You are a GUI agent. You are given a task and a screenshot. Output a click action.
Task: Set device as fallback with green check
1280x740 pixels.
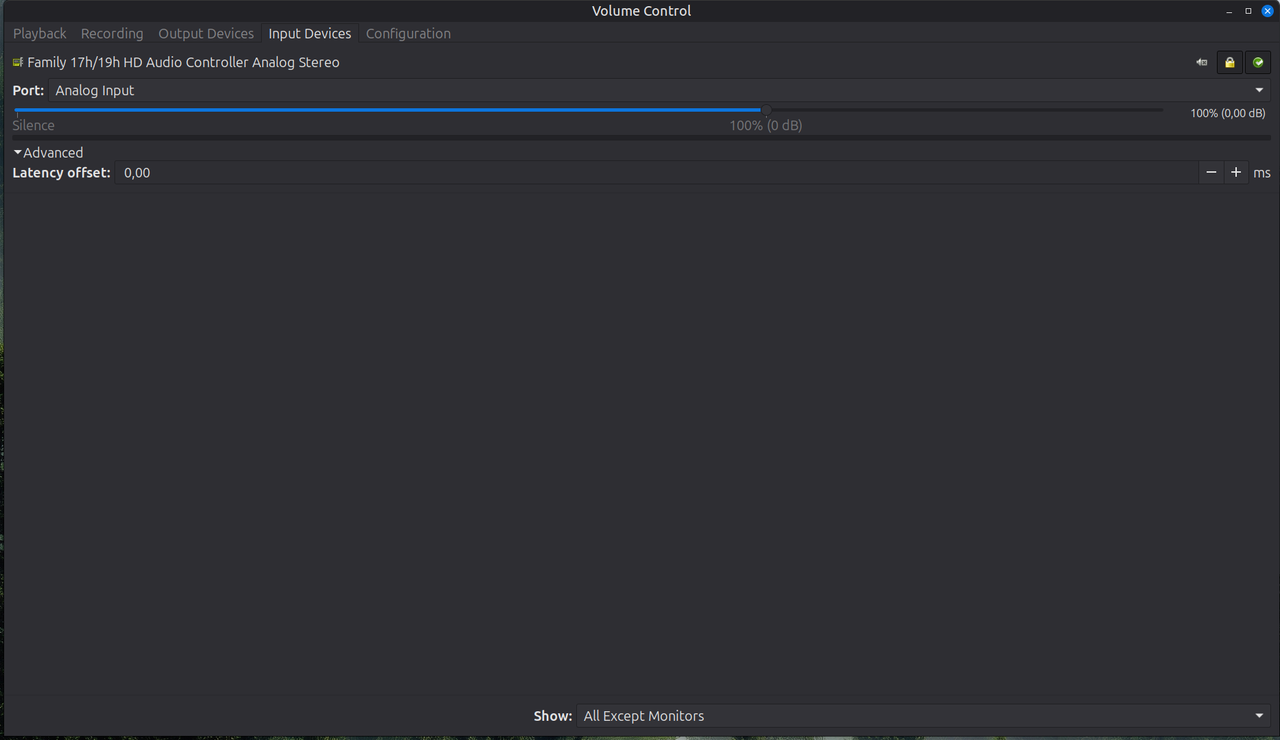pos(1258,62)
